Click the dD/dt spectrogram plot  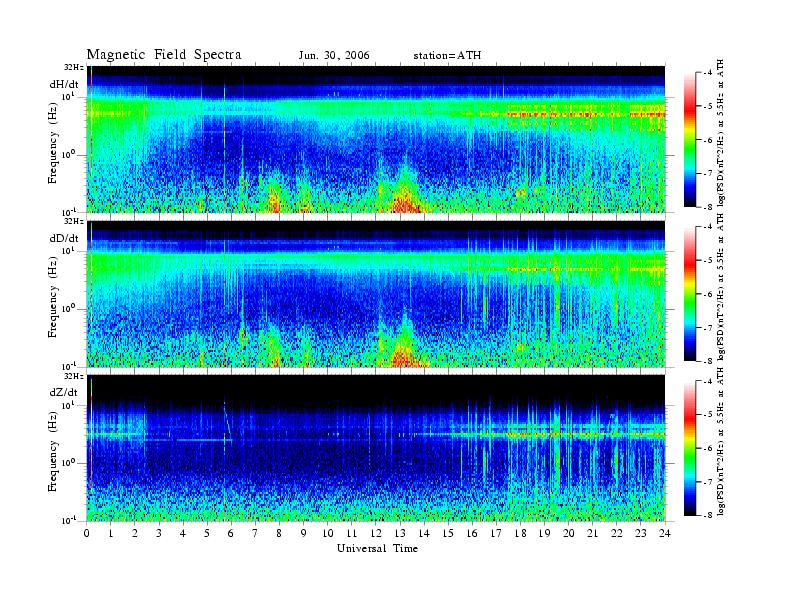point(376,294)
